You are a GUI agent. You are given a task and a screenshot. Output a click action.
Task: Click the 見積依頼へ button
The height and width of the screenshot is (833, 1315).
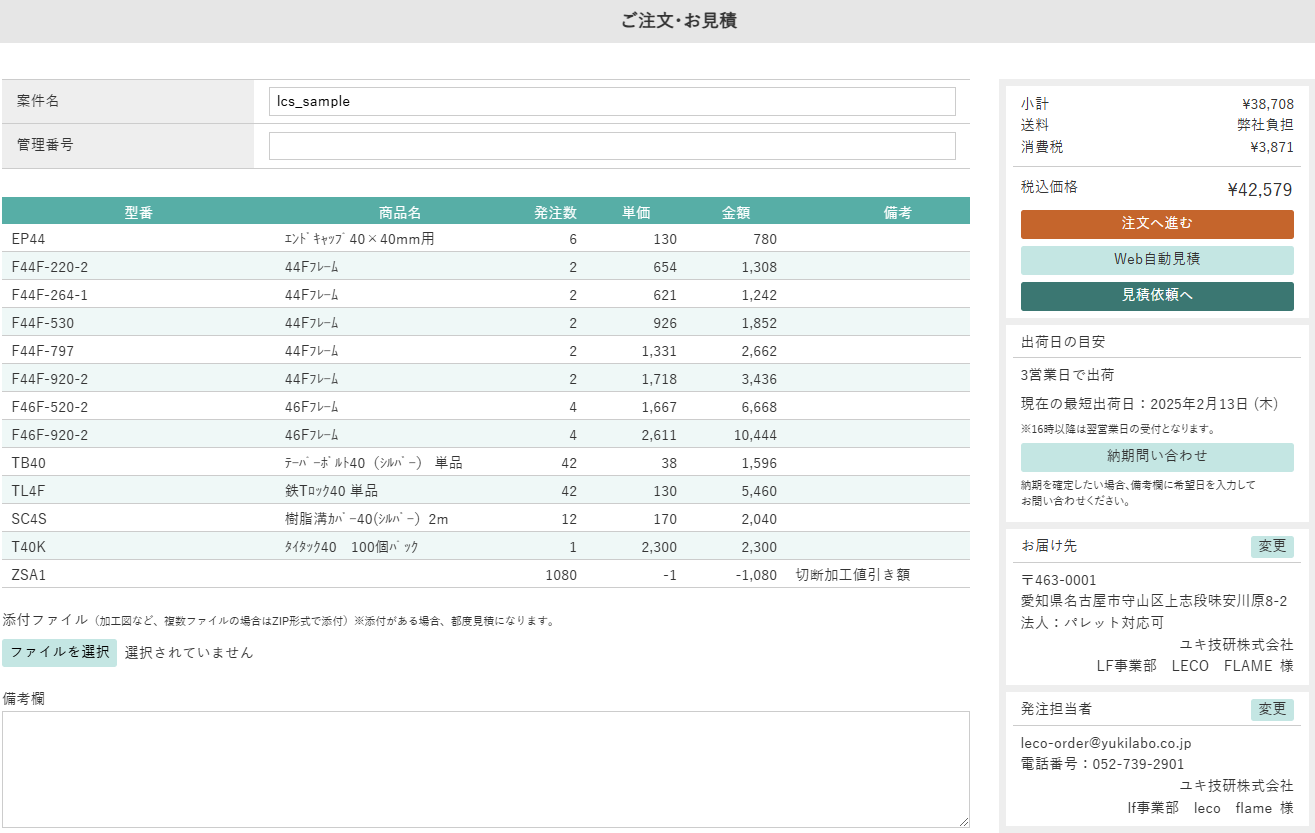[x=1157, y=296]
